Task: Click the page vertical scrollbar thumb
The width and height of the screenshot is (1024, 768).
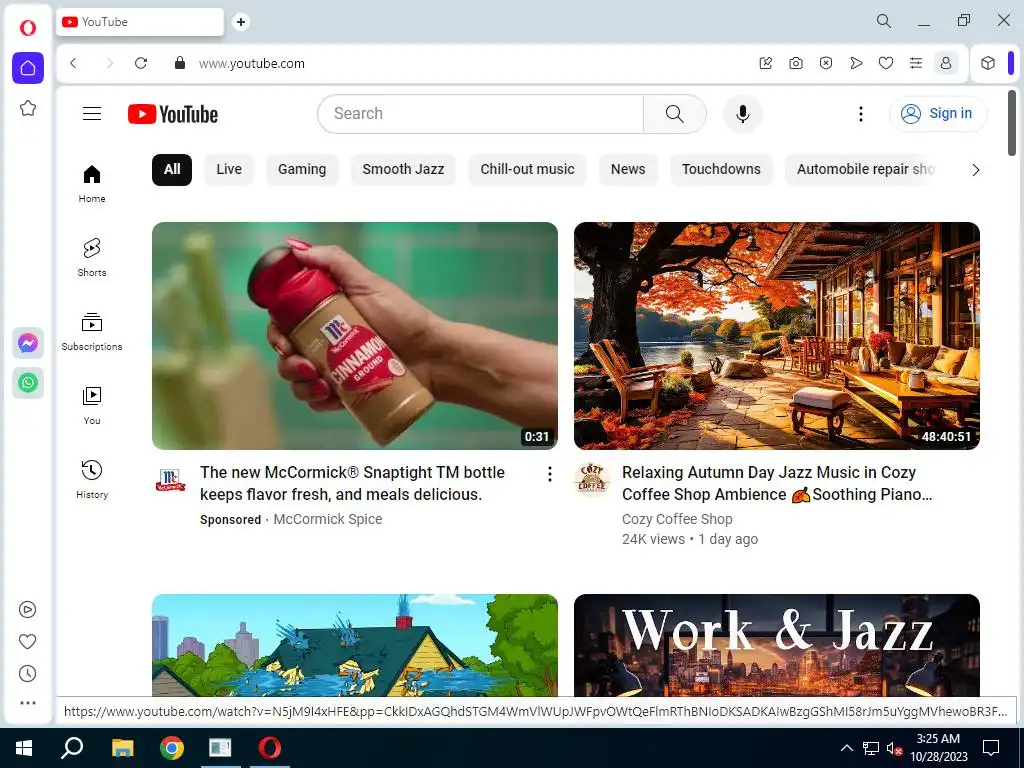Action: [1012, 123]
